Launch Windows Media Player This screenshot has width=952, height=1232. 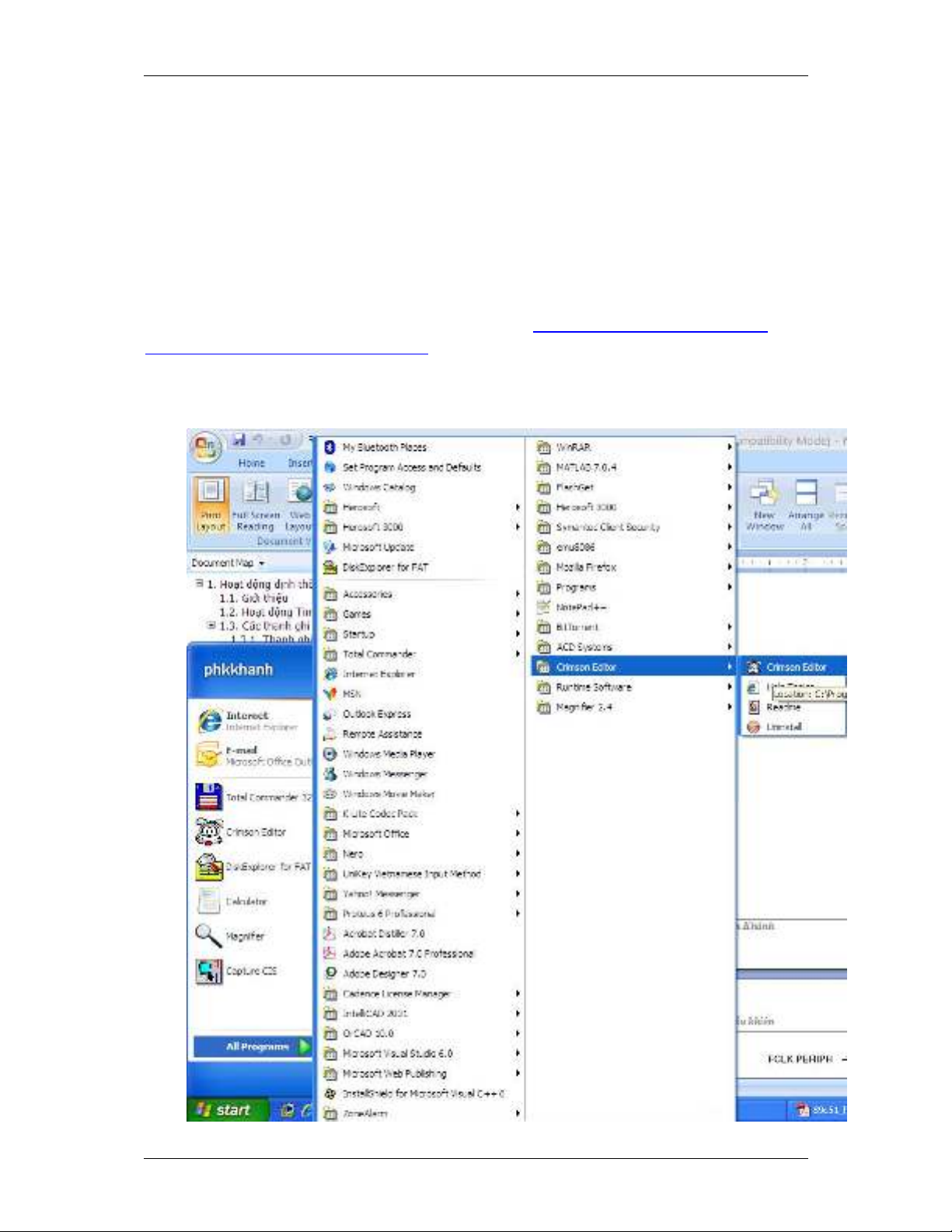(x=379, y=754)
